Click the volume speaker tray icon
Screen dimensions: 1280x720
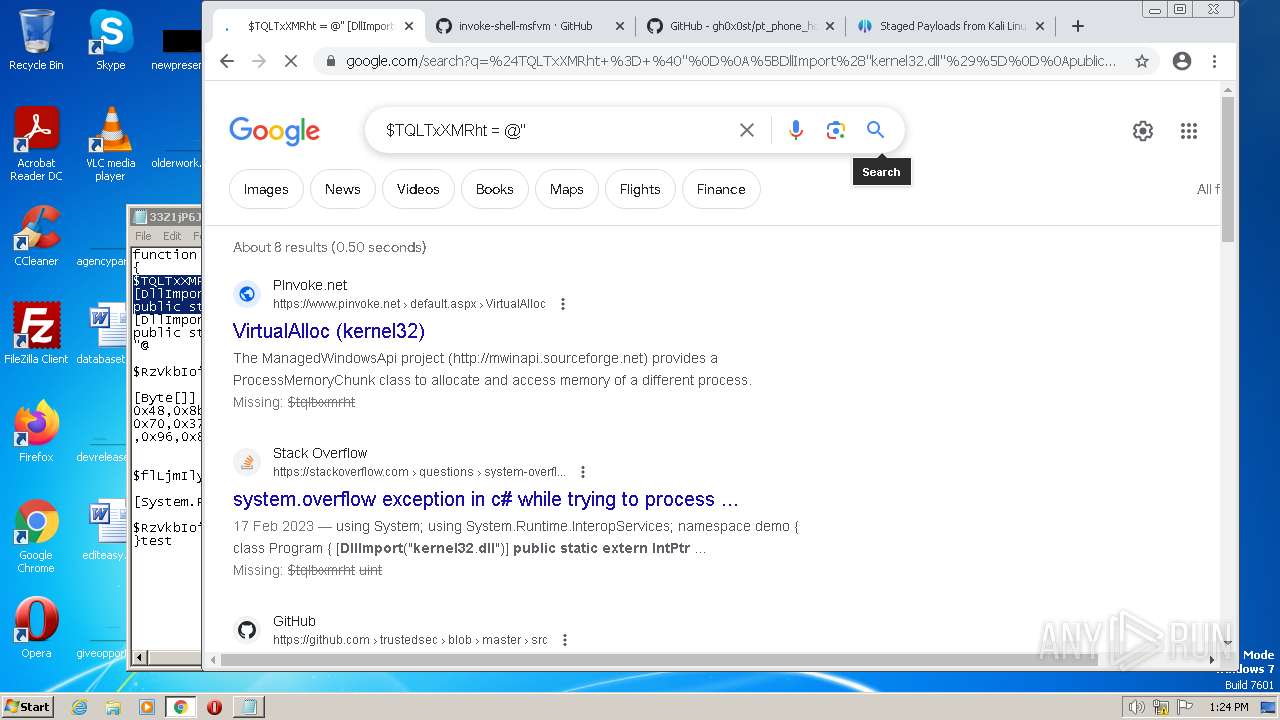tap(1137, 707)
